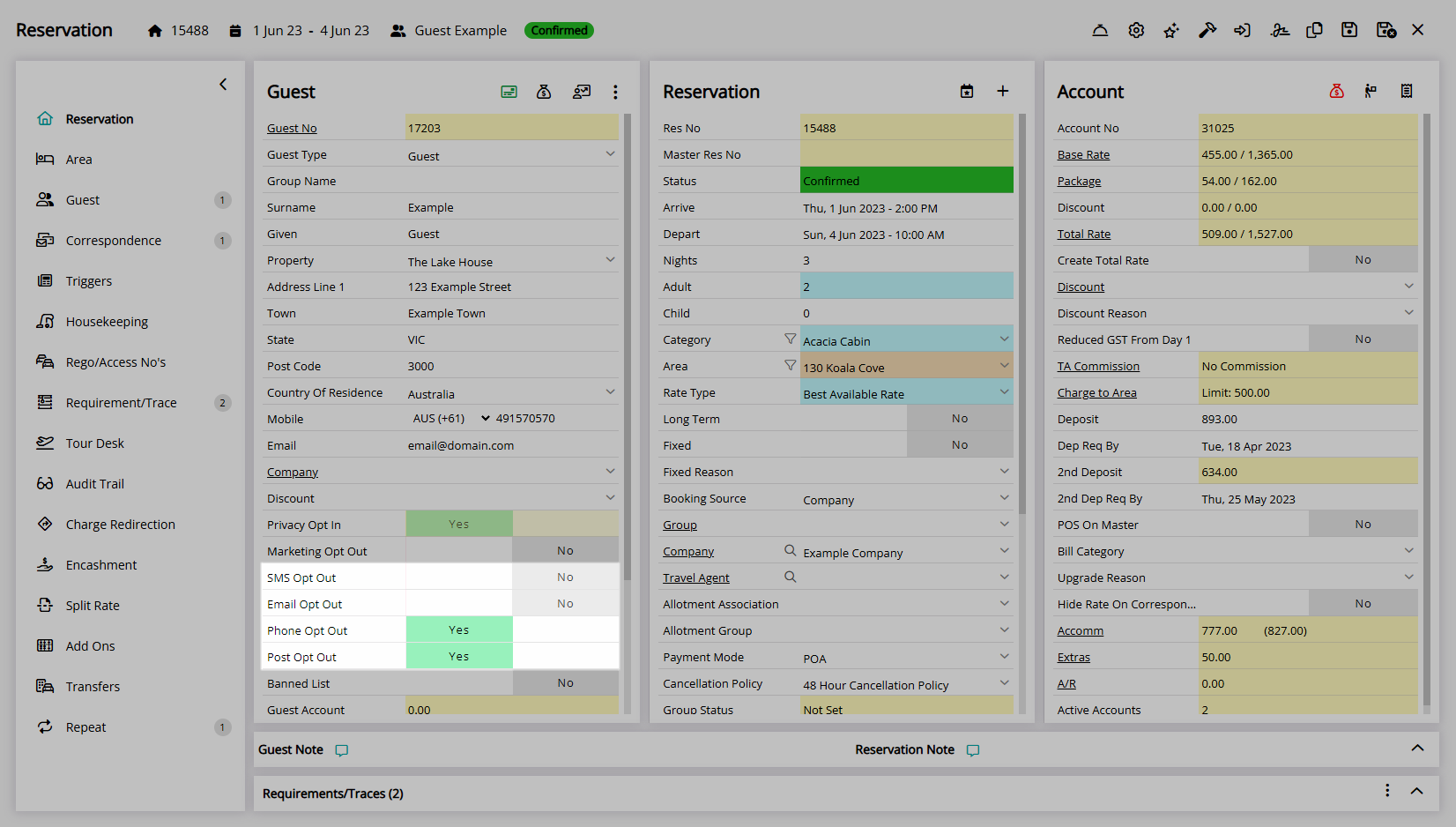The width and height of the screenshot is (1456, 827).
Task: Click the Reservation Note comment icon
Action: coord(973,750)
